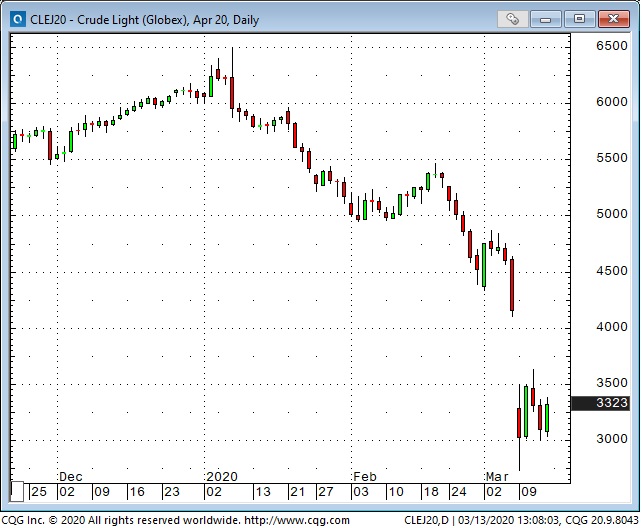
Task: Click the 13 date label on time axis
Action: (262, 492)
